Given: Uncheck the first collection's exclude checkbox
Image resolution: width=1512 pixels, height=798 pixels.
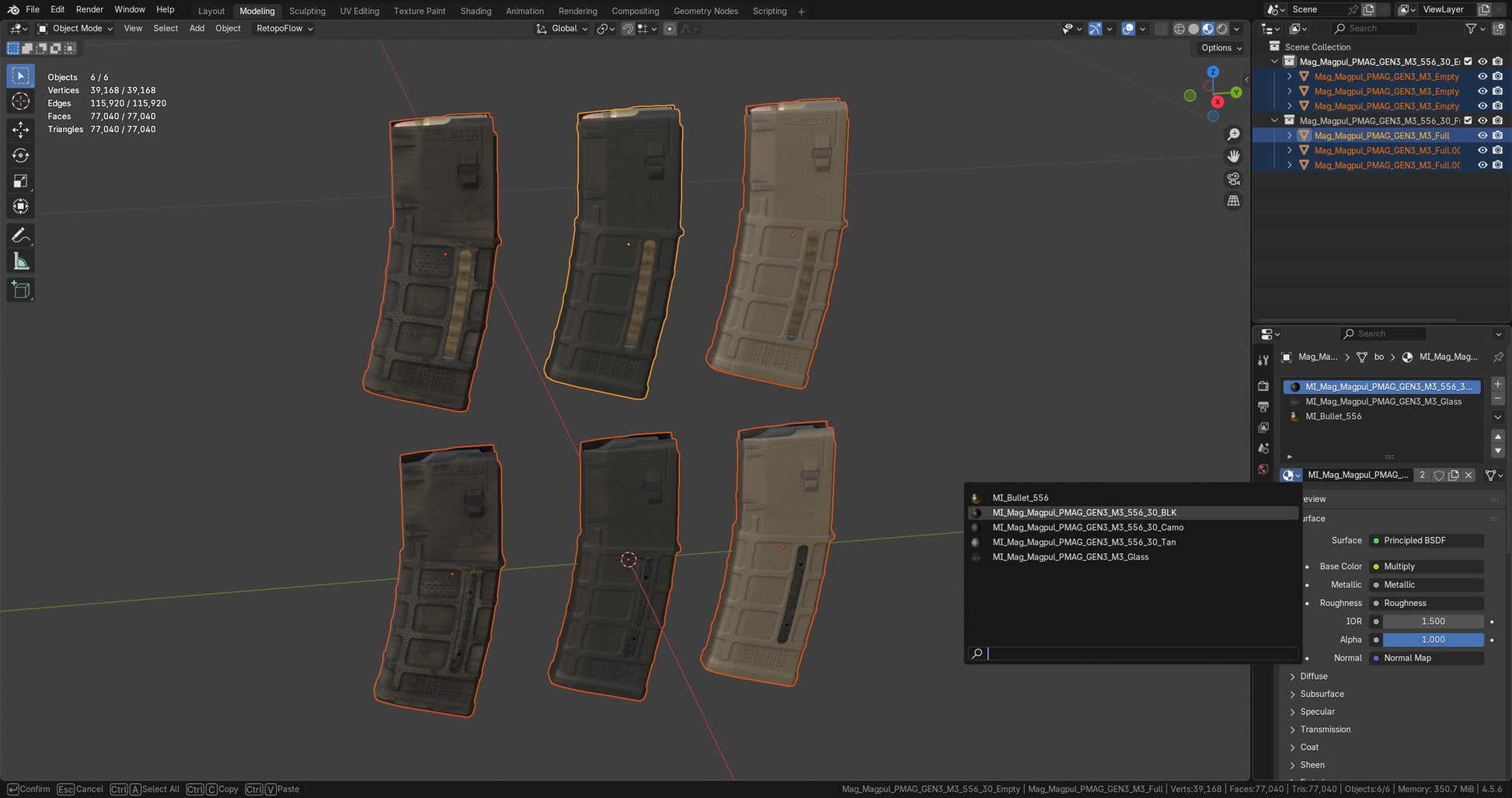Looking at the screenshot, I should [x=1468, y=61].
